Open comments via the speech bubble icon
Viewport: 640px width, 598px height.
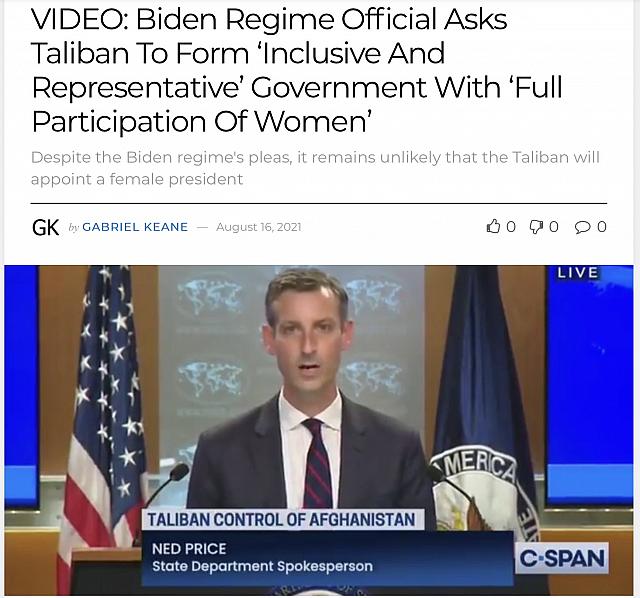click(582, 227)
